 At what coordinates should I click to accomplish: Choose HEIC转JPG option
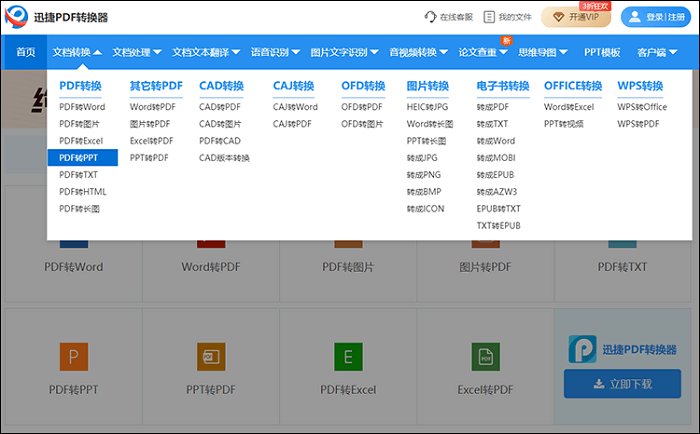pos(428,107)
